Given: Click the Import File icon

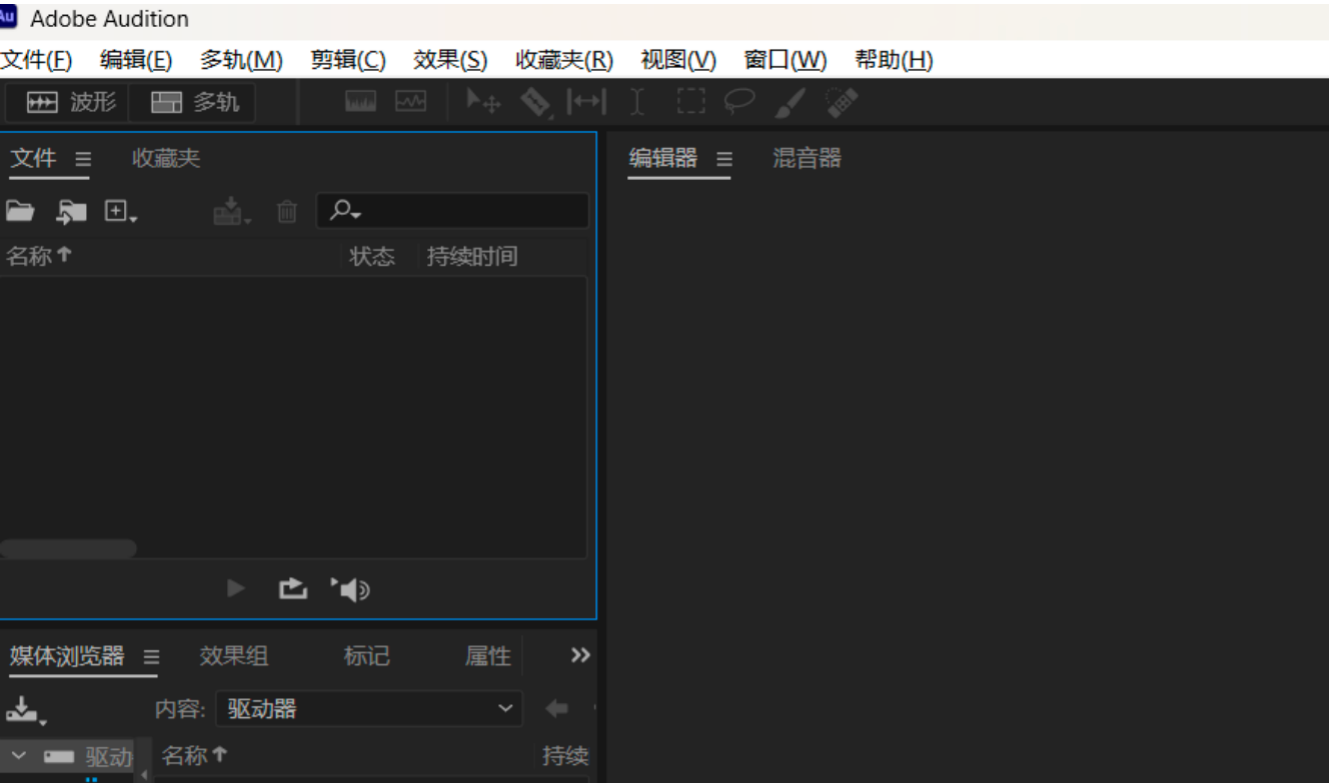Looking at the screenshot, I should pos(71,211).
